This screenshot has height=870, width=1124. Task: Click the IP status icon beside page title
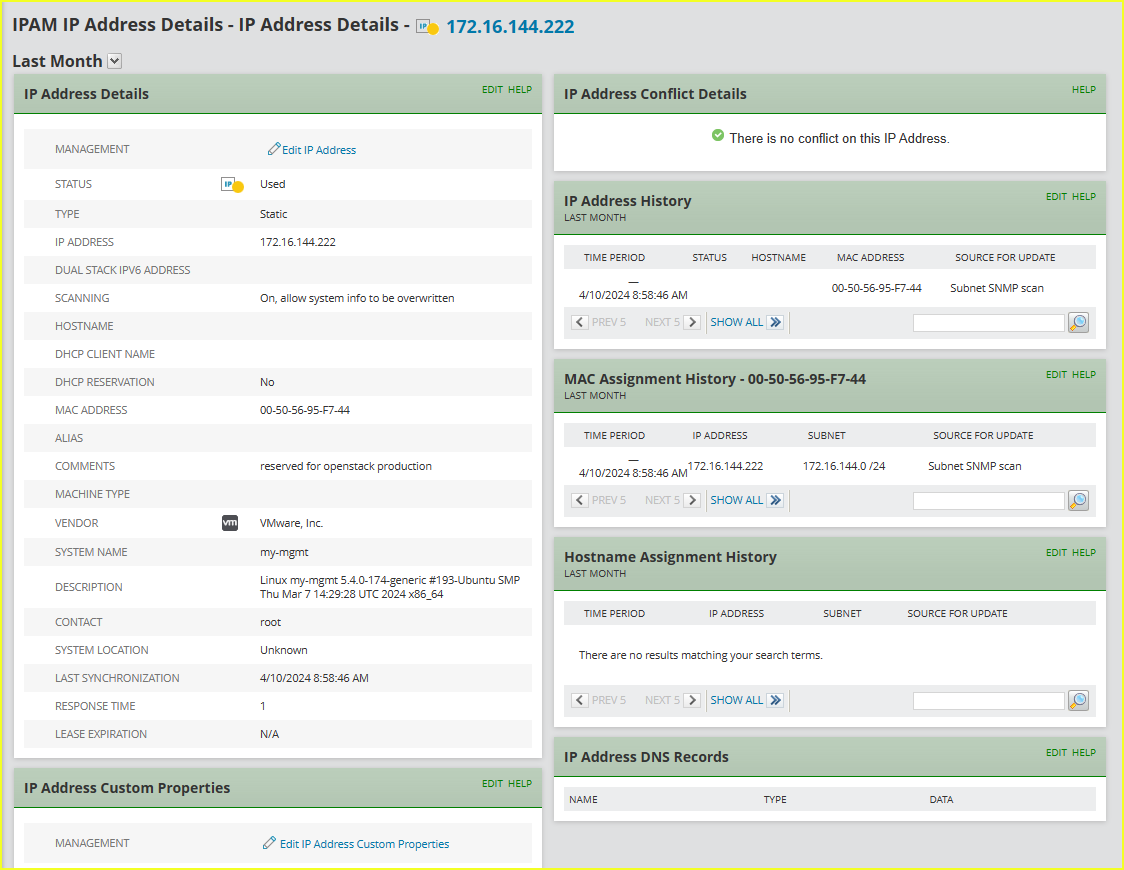(428, 28)
